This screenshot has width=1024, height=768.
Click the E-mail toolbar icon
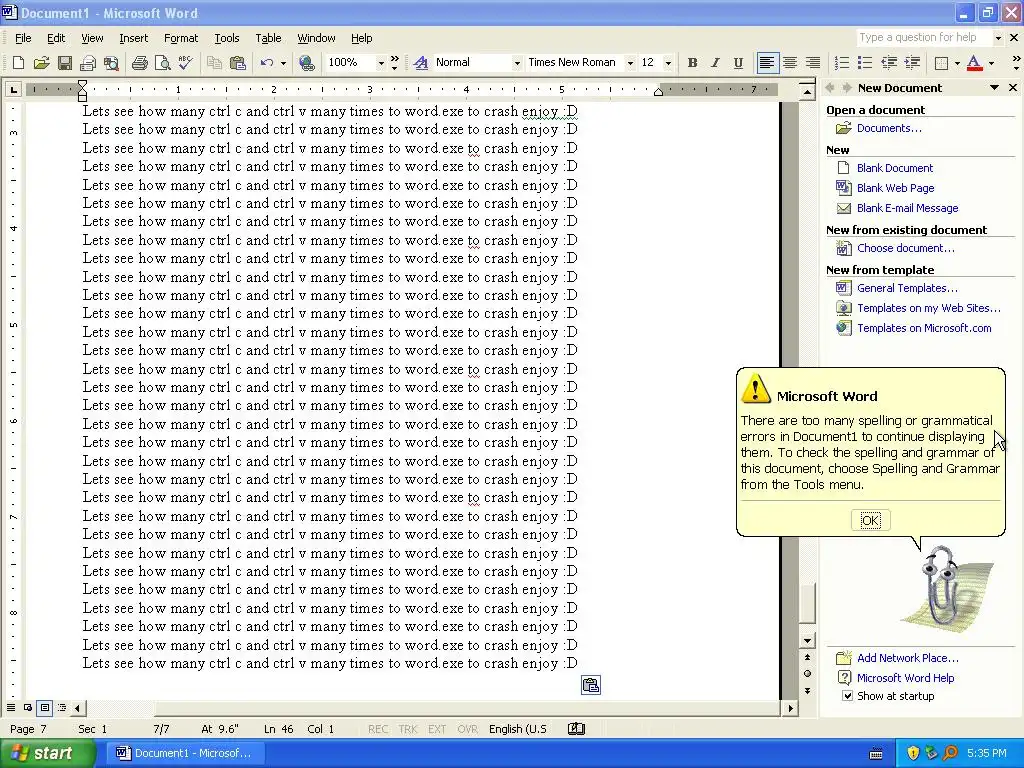pyautogui.click(x=88, y=63)
